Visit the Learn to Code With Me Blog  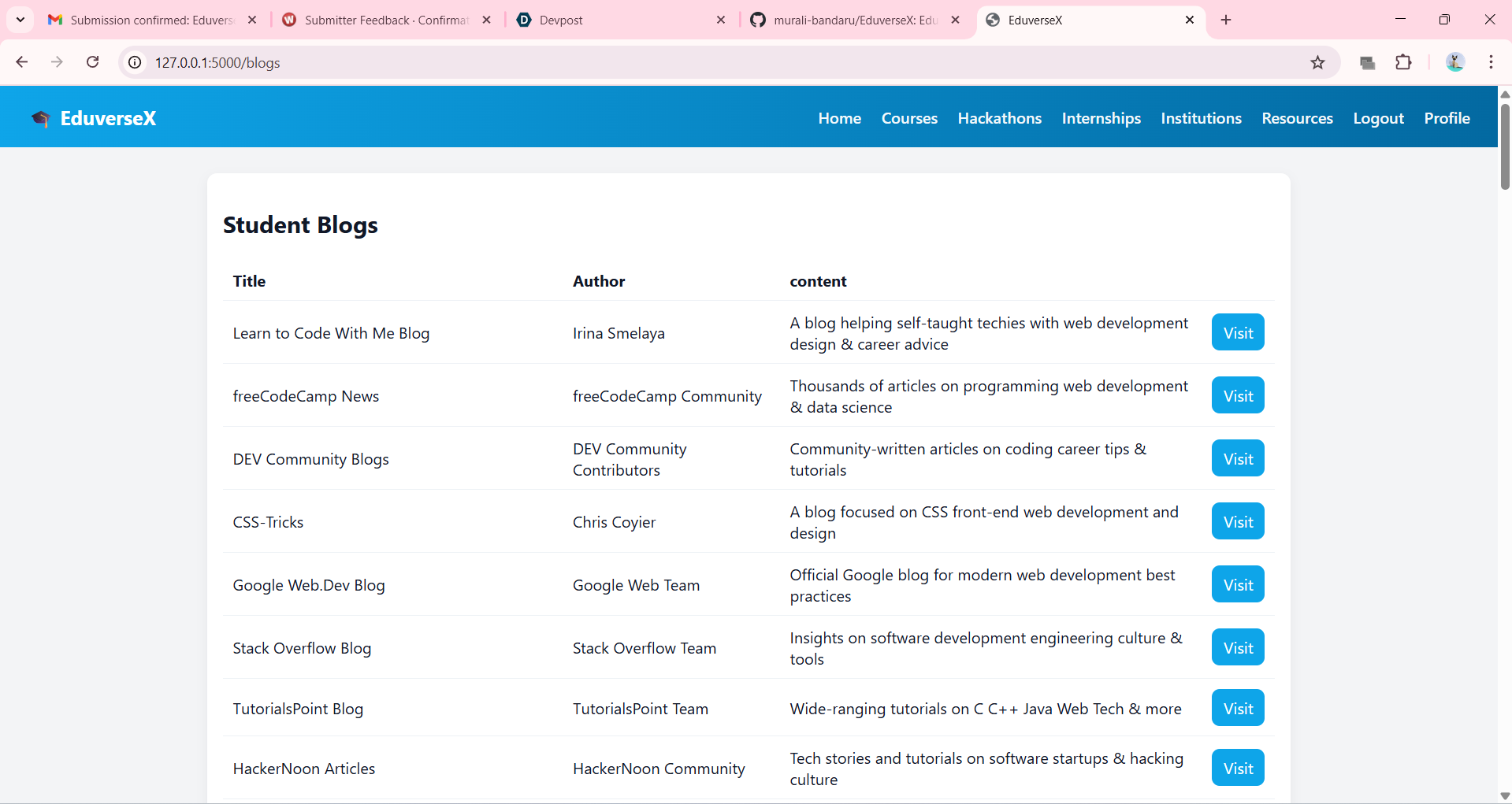coord(1238,332)
